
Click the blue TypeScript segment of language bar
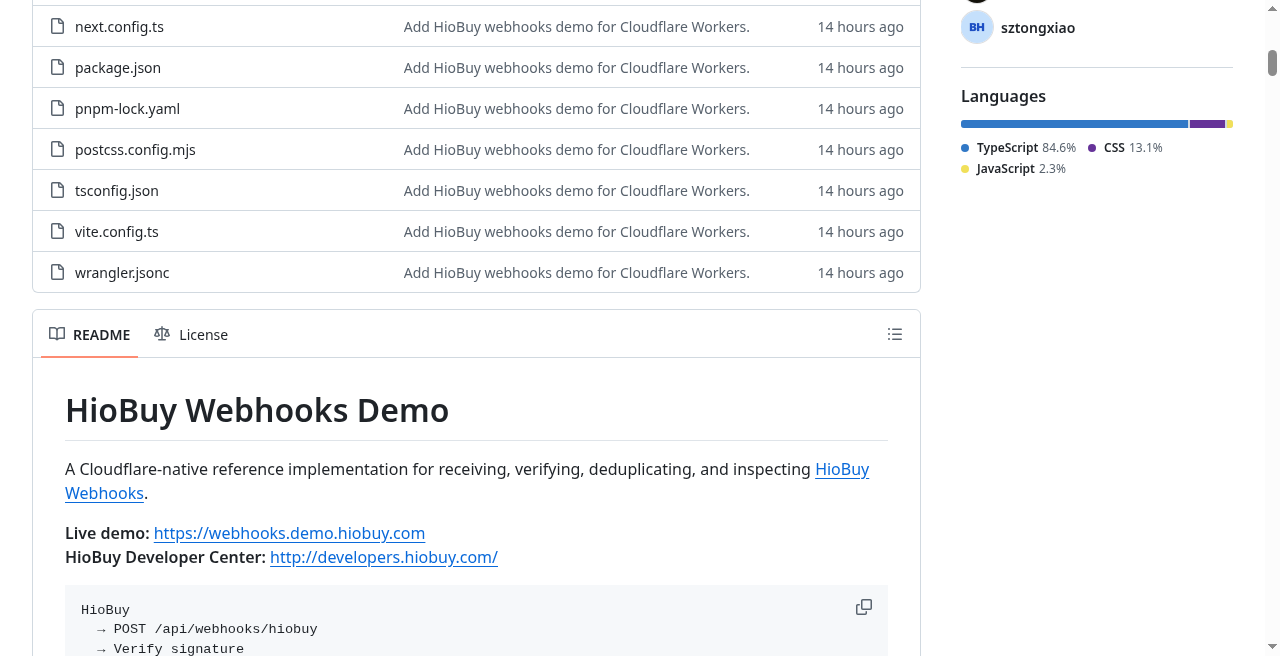click(x=1074, y=124)
